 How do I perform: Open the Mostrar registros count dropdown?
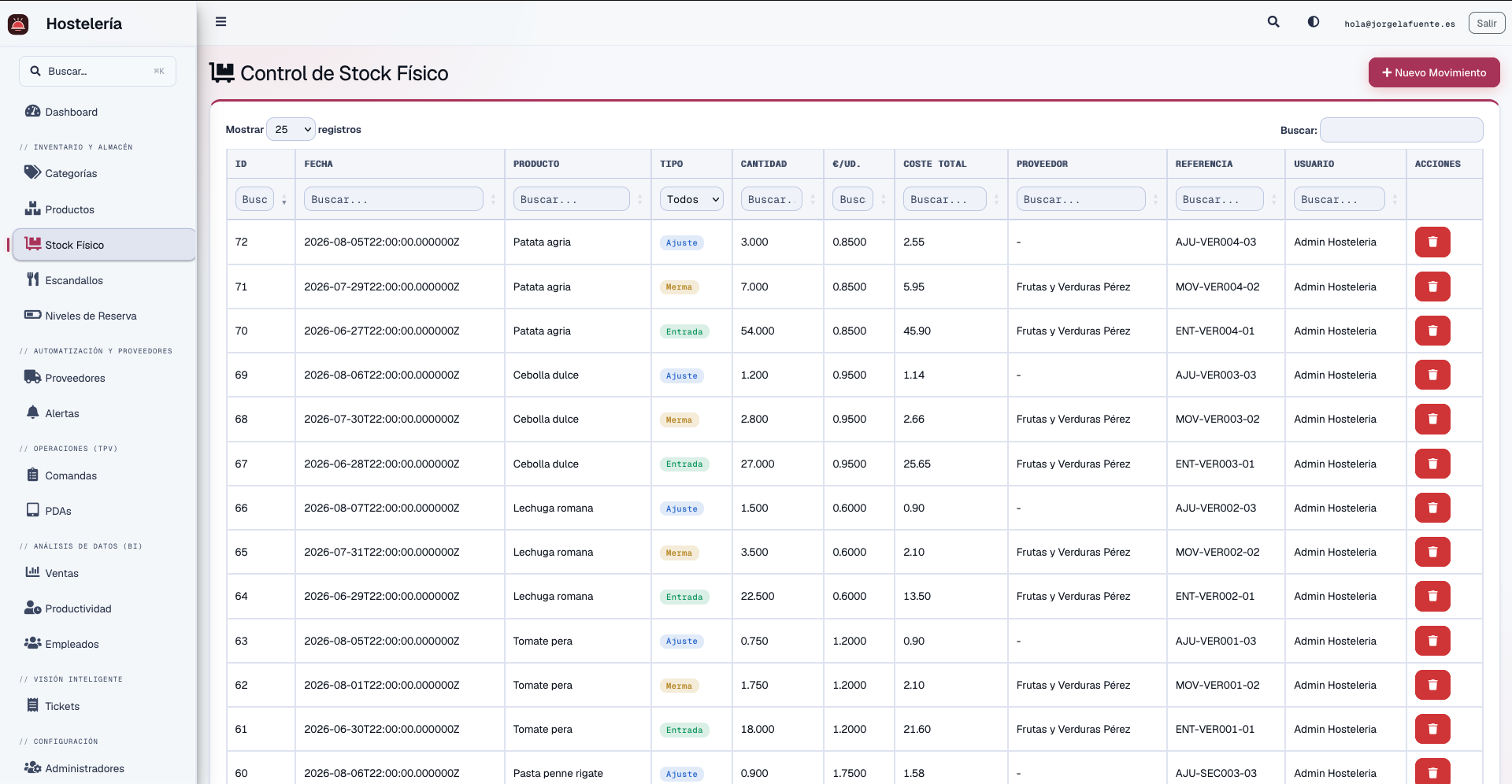[291, 129]
